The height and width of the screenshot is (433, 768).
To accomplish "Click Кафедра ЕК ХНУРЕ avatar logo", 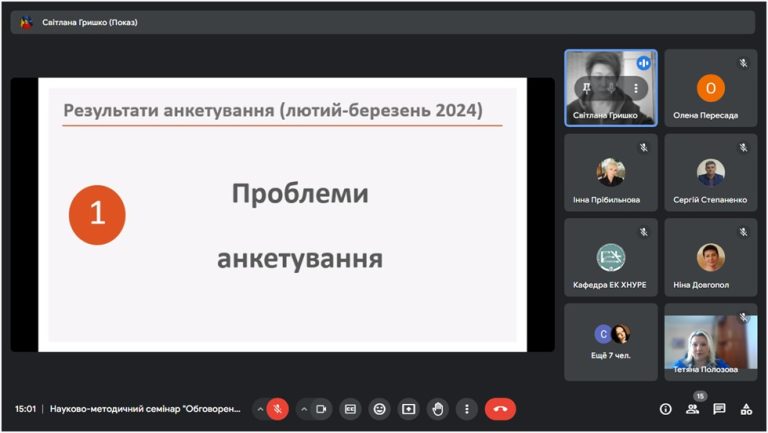I will tap(611, 257).
